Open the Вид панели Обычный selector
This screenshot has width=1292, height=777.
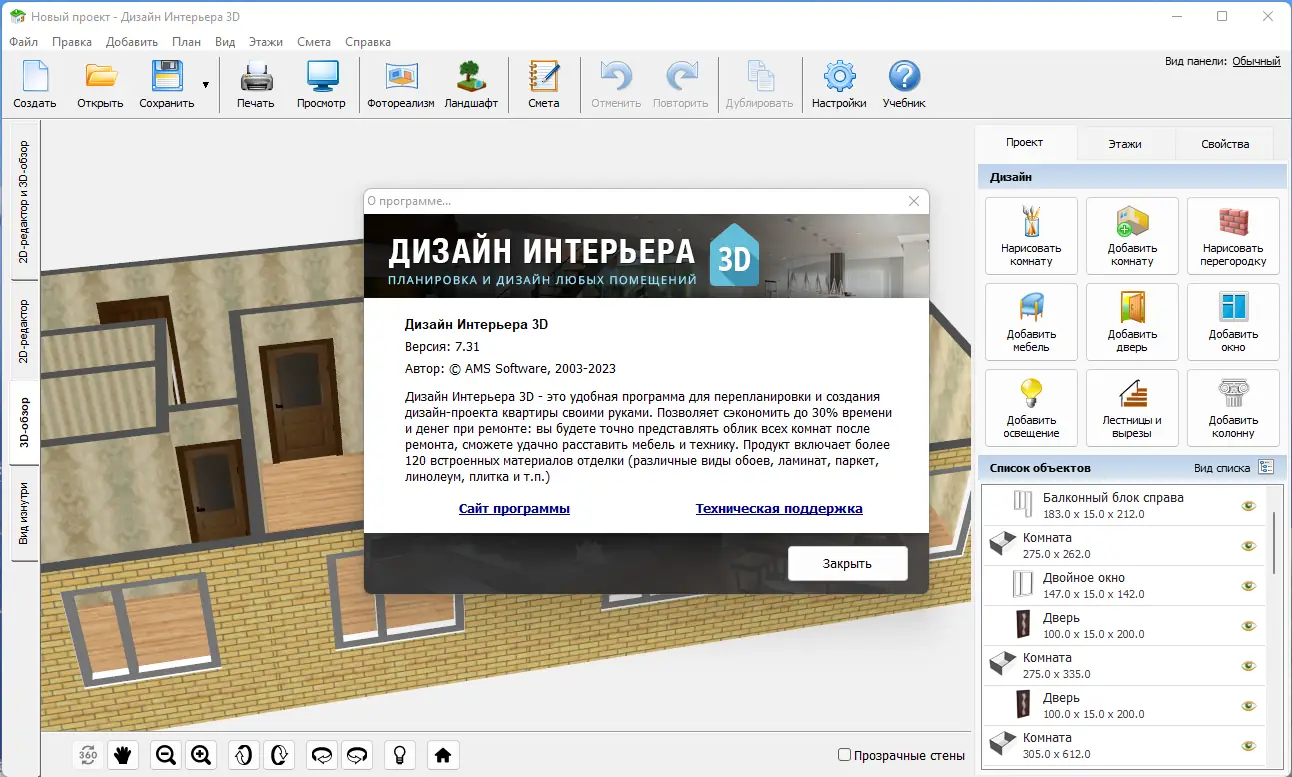[x=1256, y=61]
